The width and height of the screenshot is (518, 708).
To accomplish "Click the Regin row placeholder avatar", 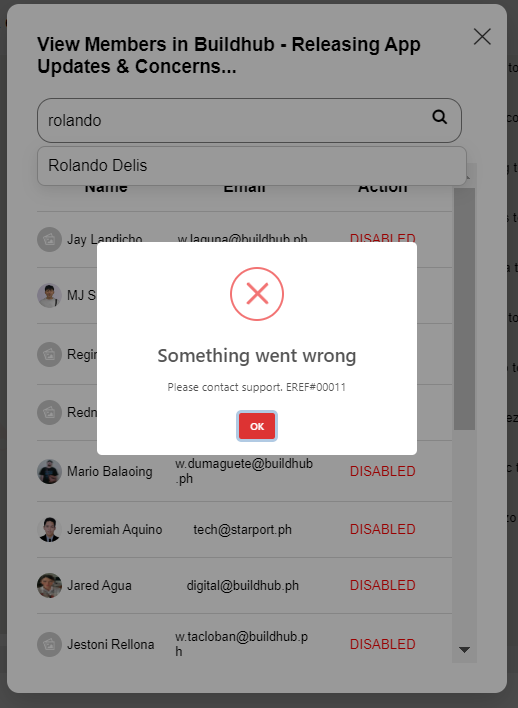I will pos(49,354).
